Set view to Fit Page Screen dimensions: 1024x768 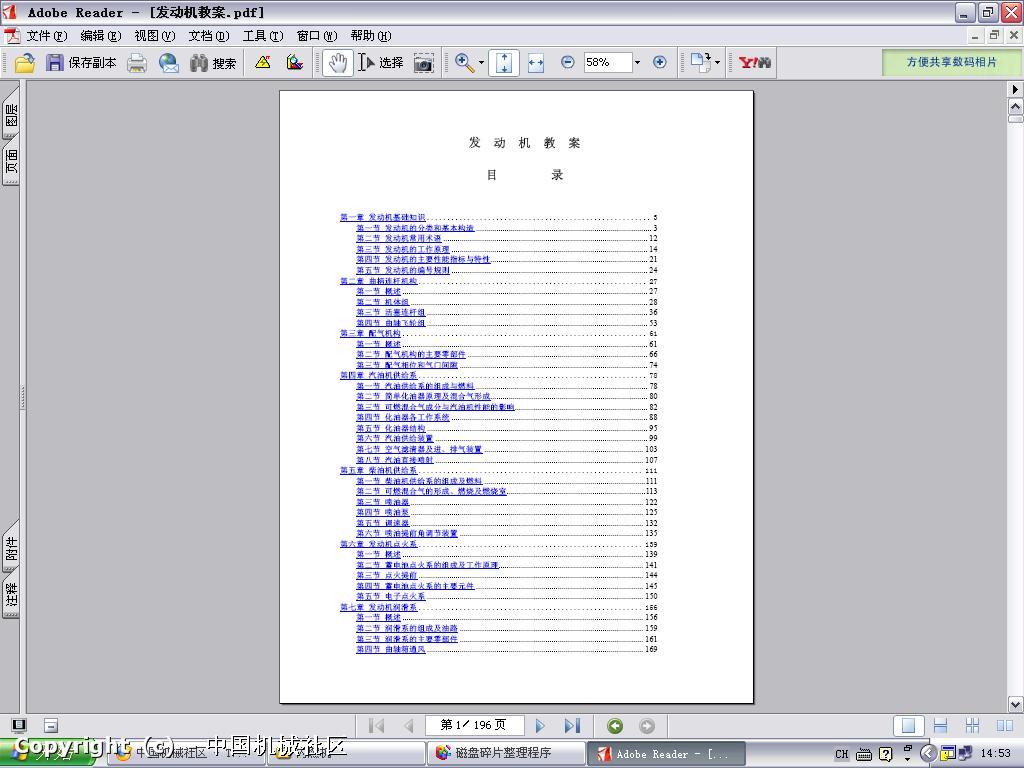[504, 63]
